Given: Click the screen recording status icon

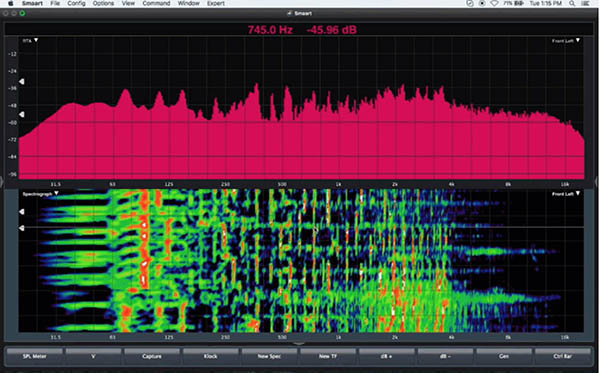Looking at the screenshot, I should click(x=482, y=3).
